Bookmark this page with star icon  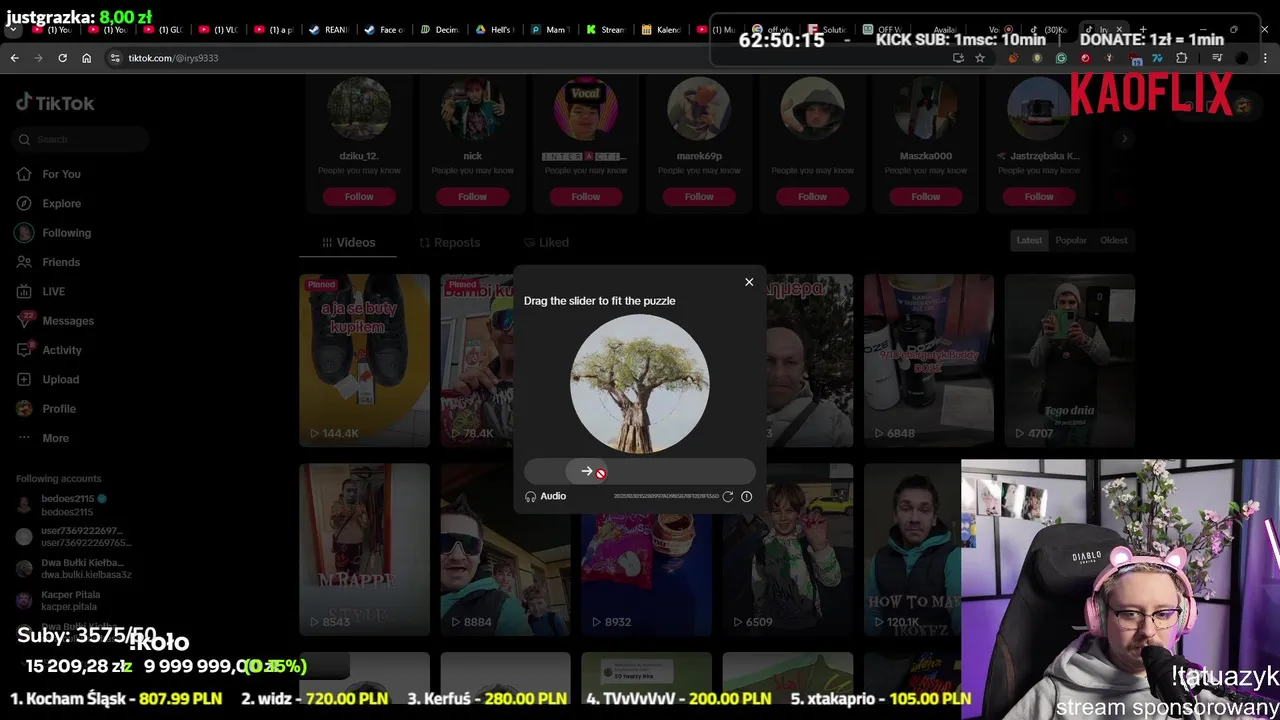coord(980,58)
